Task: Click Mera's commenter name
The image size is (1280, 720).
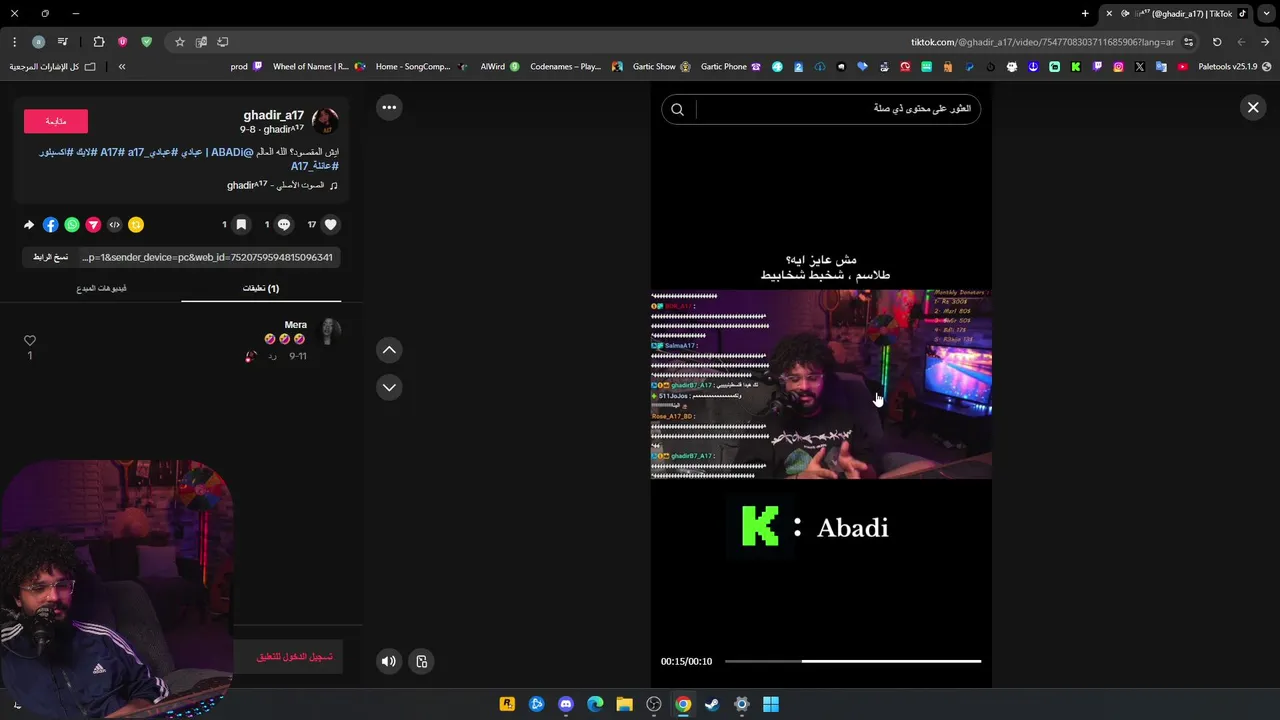Action: point(295,325)
